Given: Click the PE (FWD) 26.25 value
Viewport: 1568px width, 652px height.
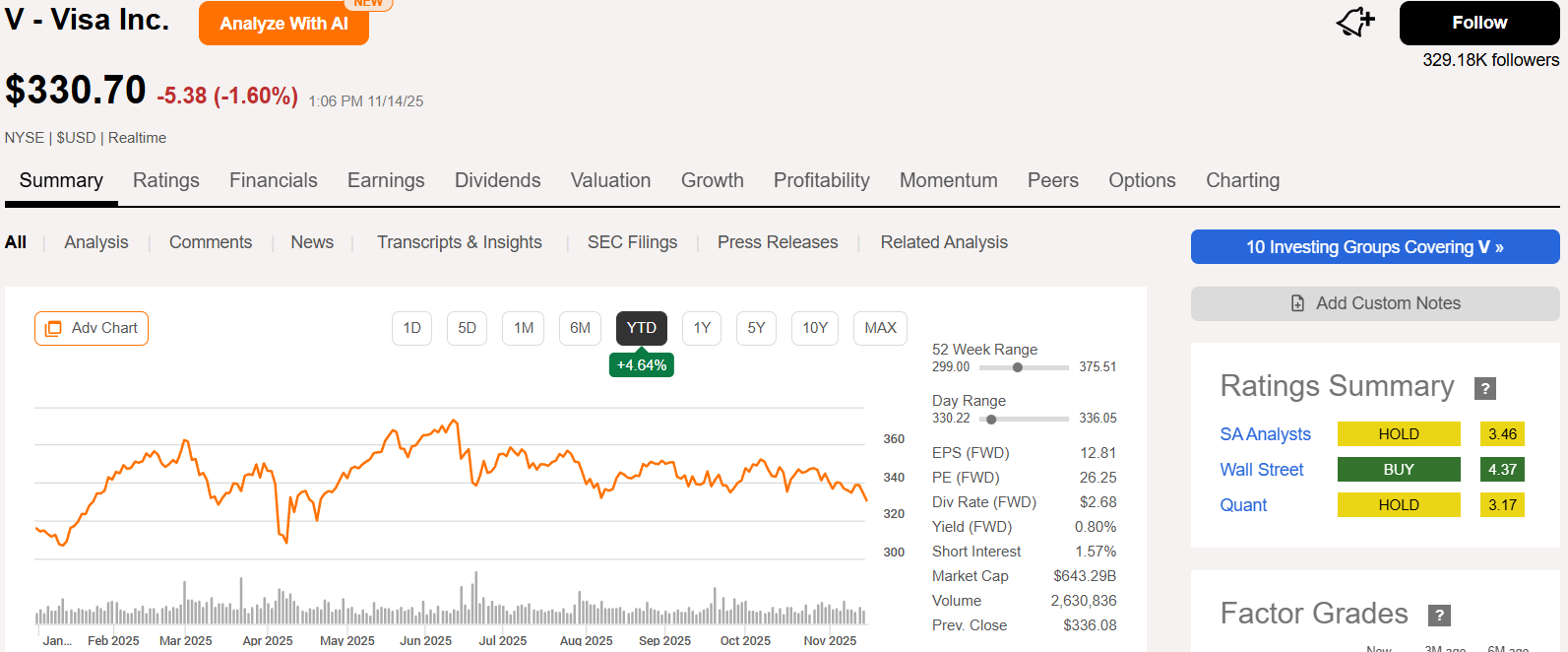Looking at the screenshot, I should pos(1098,478).
